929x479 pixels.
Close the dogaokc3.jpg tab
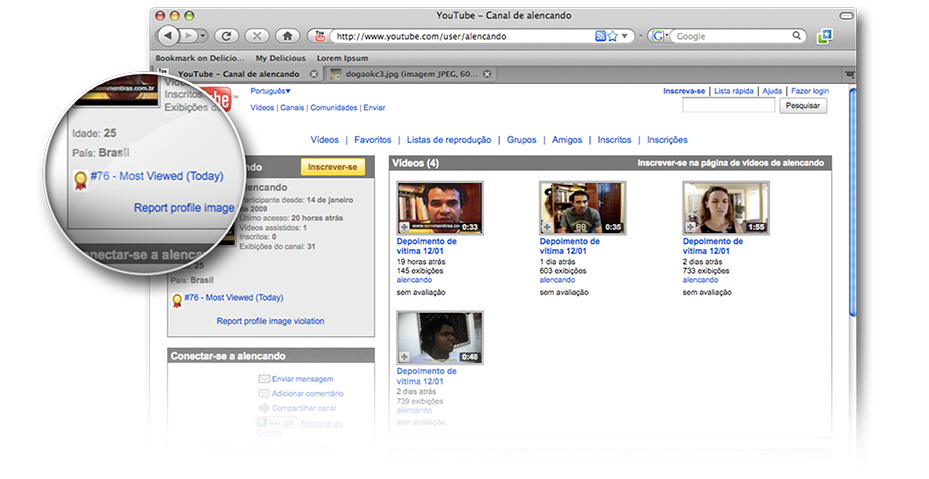pos(487,74)
